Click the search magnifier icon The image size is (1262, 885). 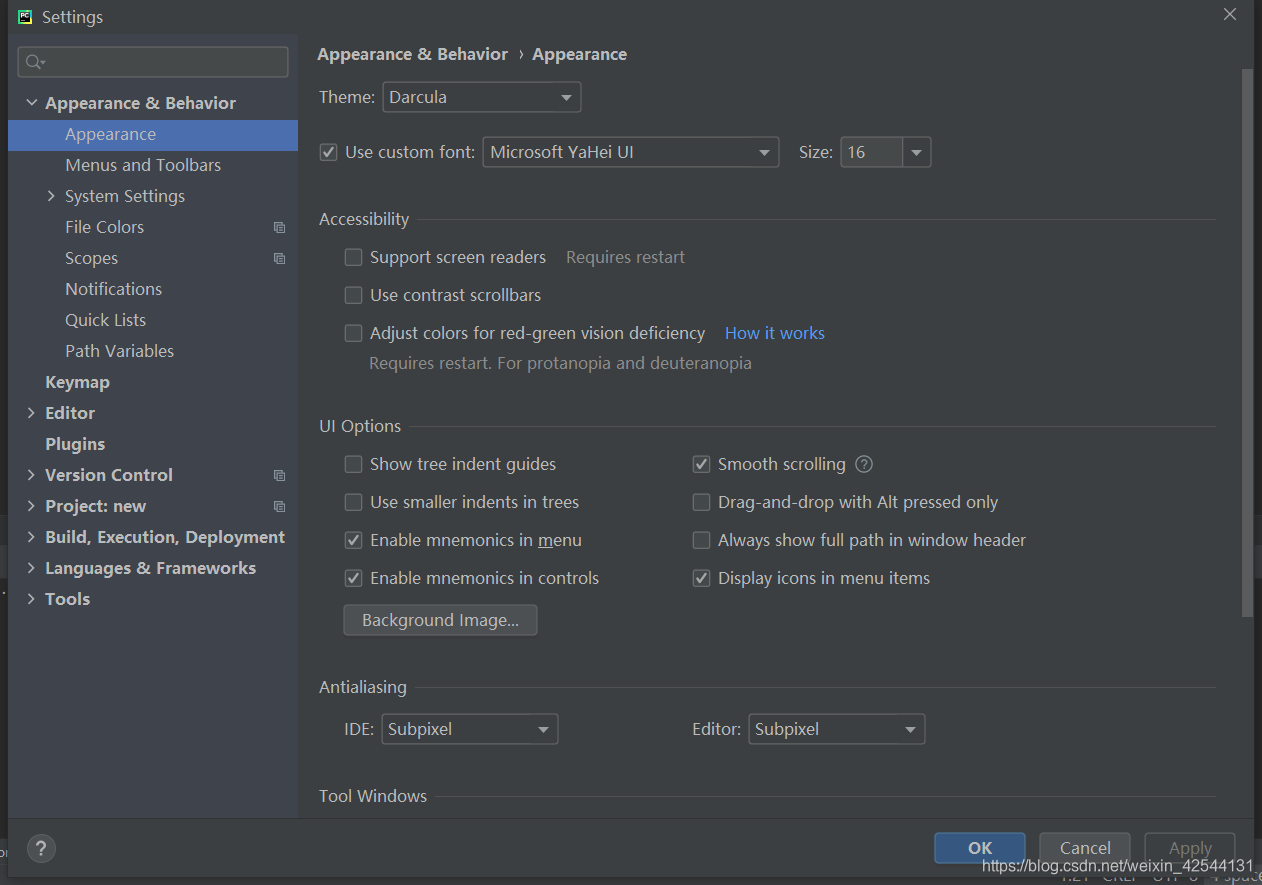pos(35,62)
